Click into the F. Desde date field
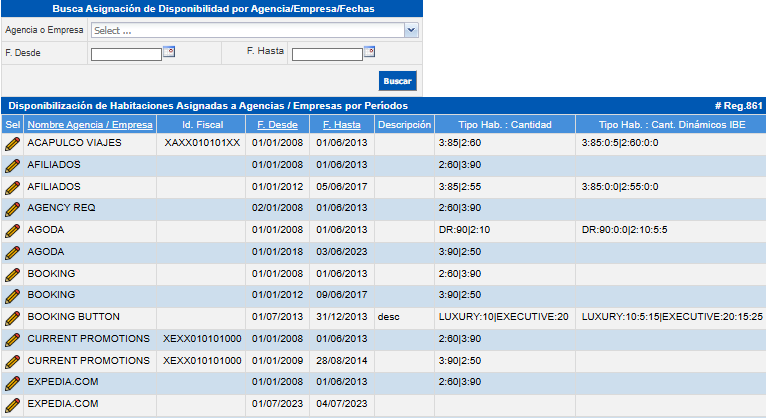This screenshot has width=766, height=418. 126,54
